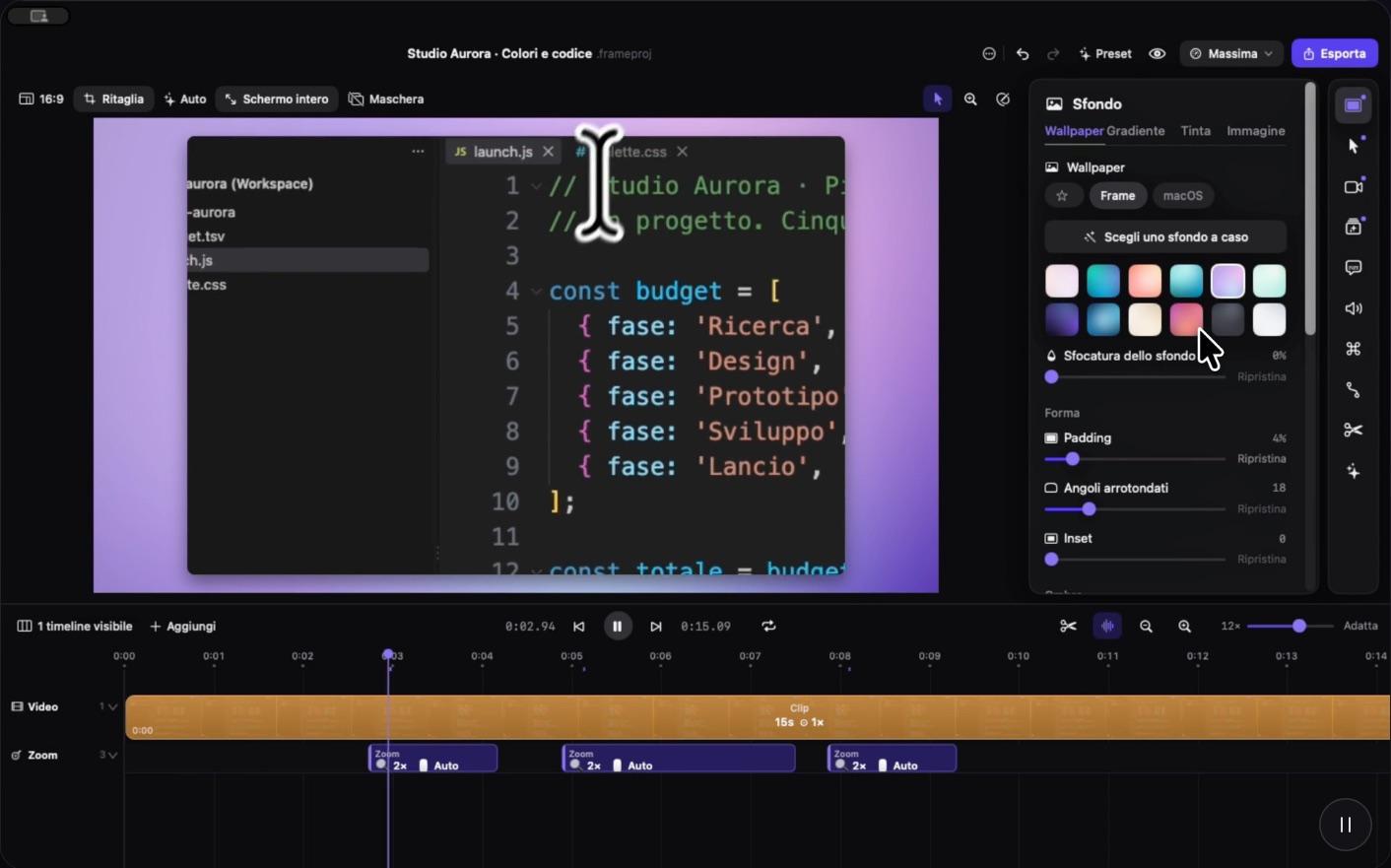Toggle the preview eye icon
1391x868 pixels.
pos(1158,54)
